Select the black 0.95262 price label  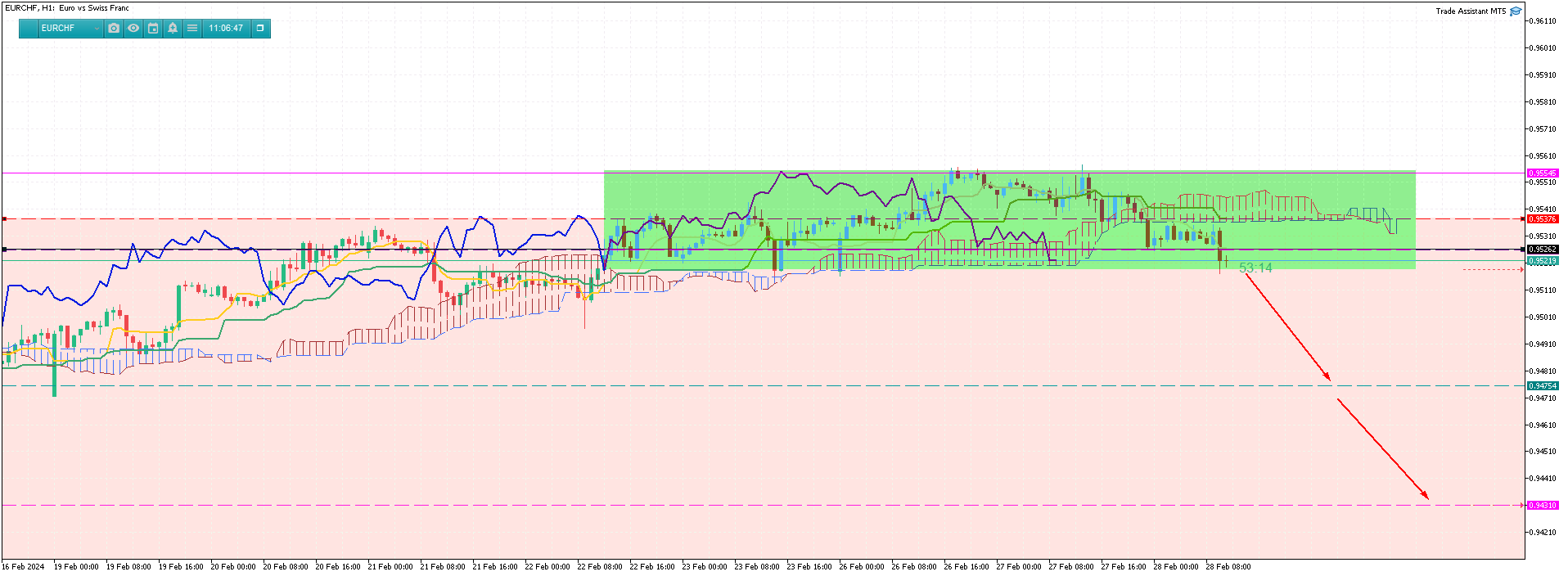pyautogui.click(x=1543, y=250)
